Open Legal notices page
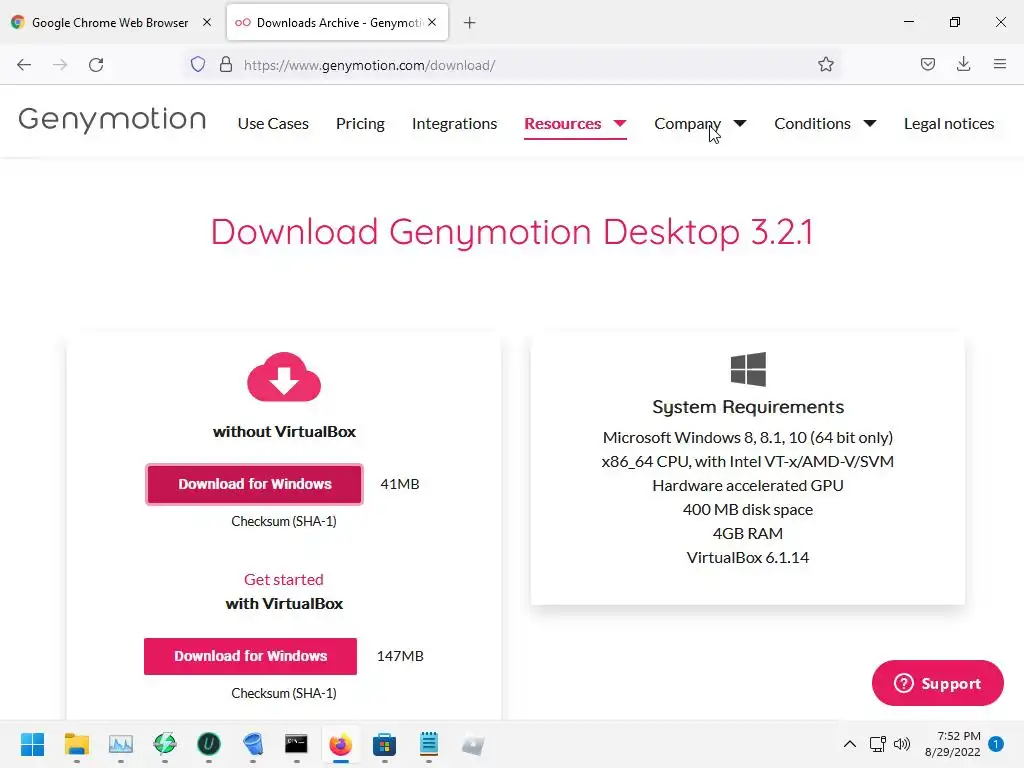 click(949, 123)
